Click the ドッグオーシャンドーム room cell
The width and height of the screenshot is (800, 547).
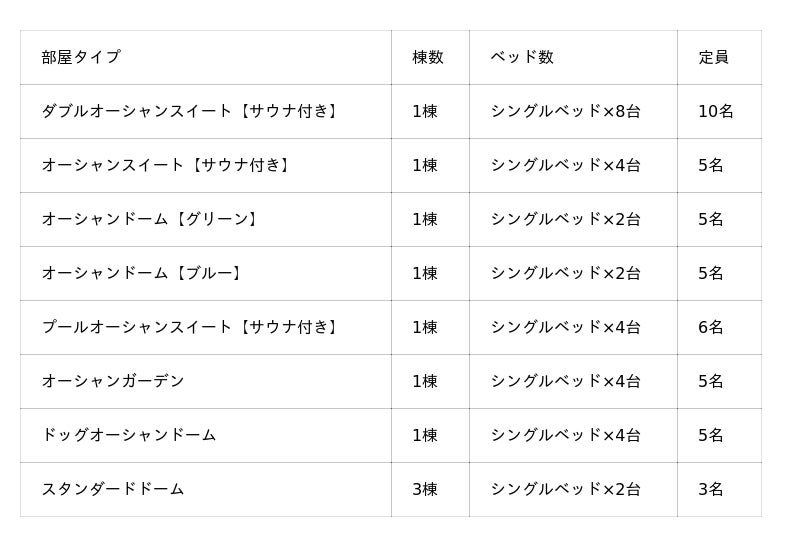(x=129, y=435)
